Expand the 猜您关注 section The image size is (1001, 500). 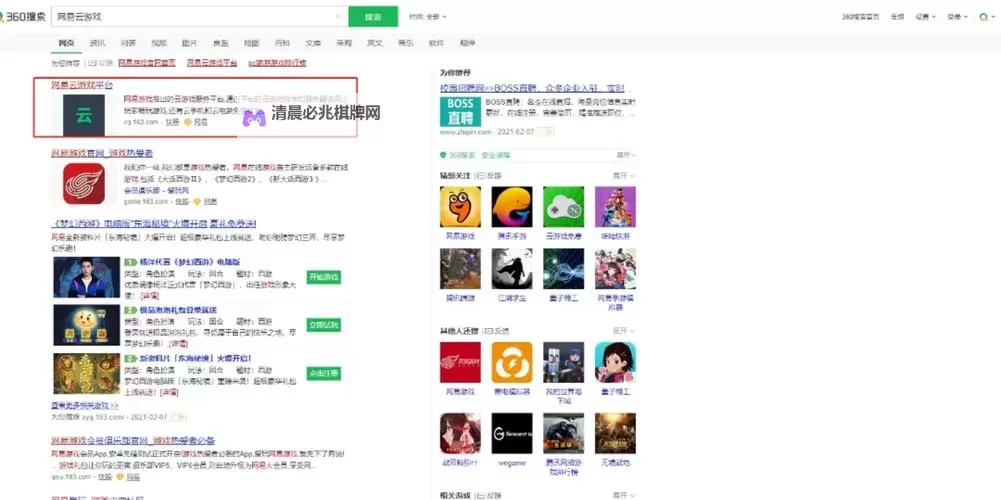click(624, 175)
